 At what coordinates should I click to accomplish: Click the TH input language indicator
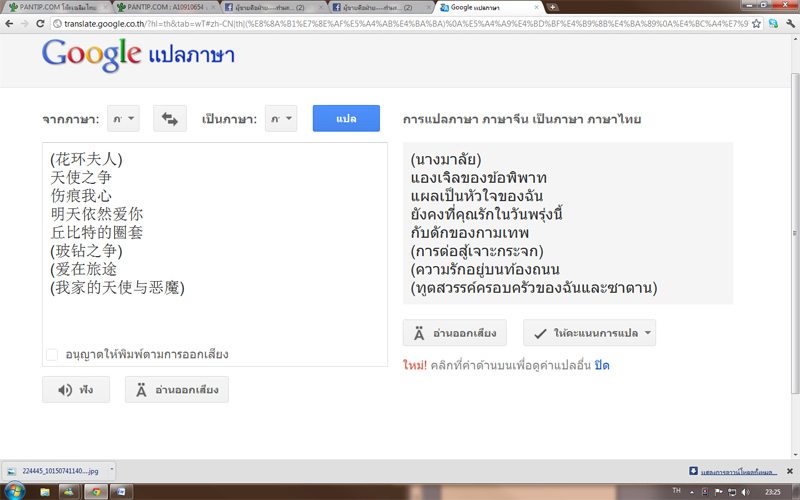(677, 491)
